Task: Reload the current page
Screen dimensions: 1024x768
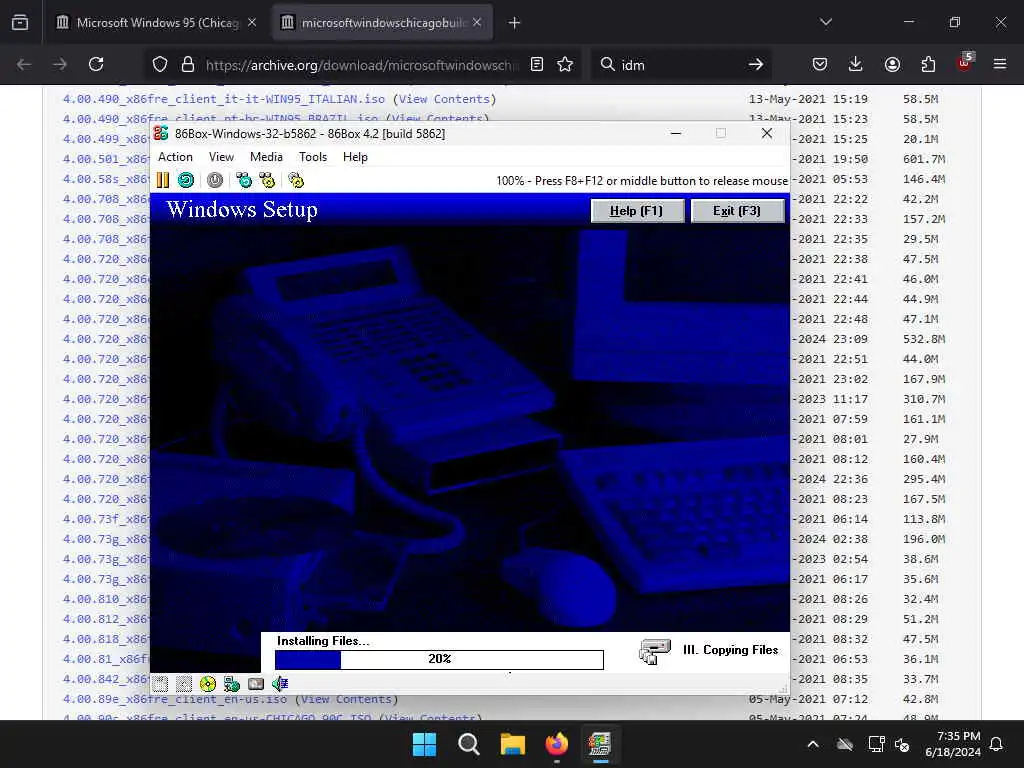Action: coord(96,64)
